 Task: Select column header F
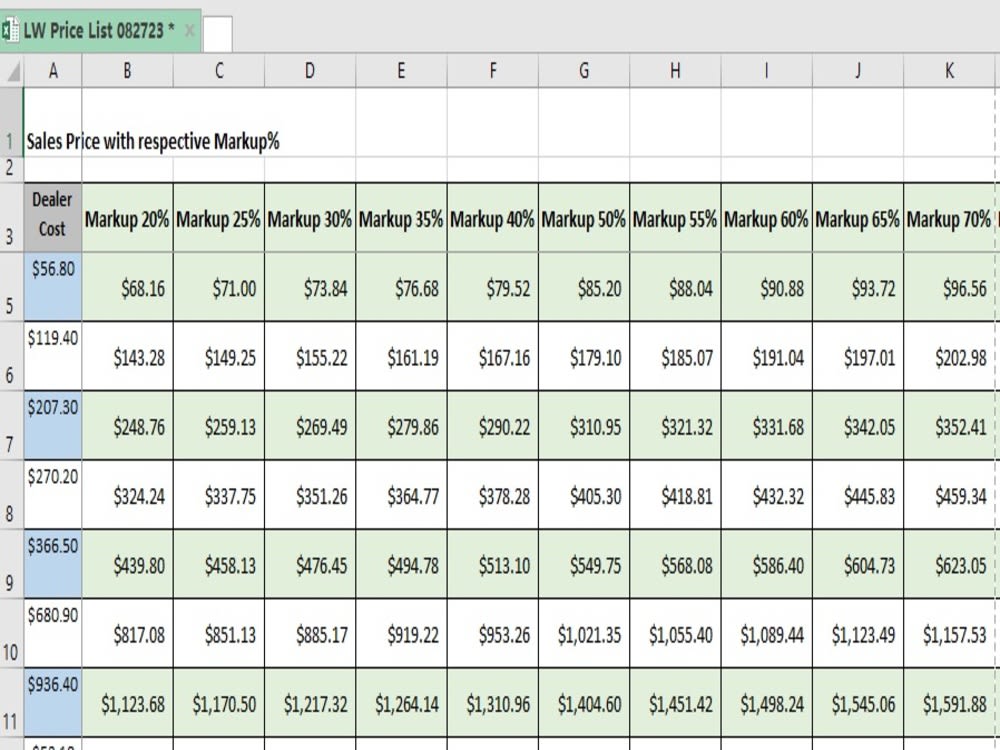click(x=492, y=71)
